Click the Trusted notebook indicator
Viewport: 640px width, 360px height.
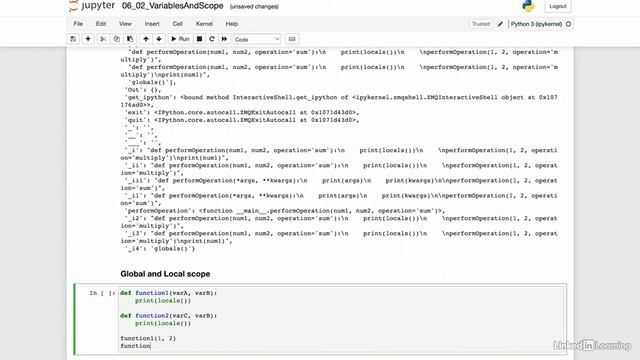480,24
